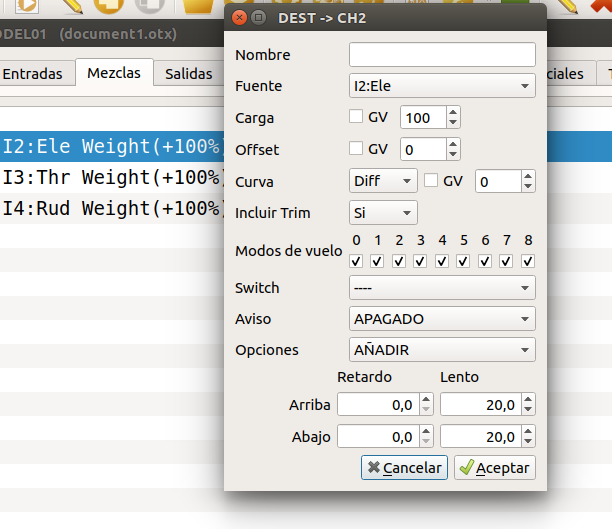Viewport: 612px width, 529px height.
Task: Switch to the Salidas tab
Action: tap(189, 73)
